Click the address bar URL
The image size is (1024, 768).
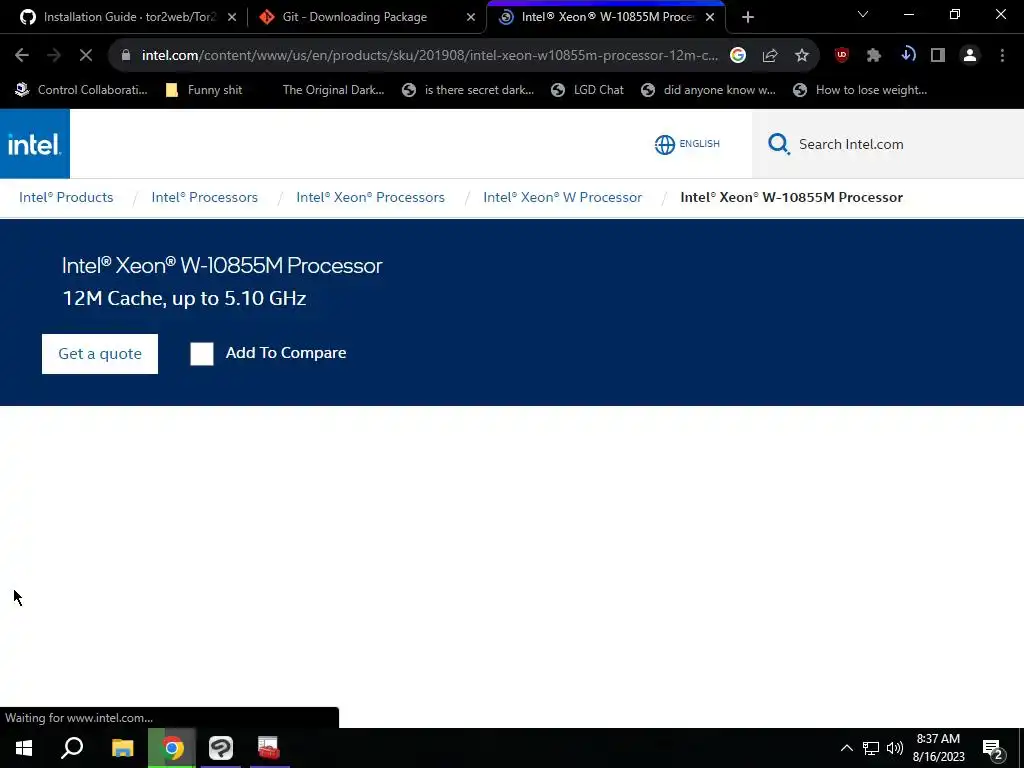[430, 56]
